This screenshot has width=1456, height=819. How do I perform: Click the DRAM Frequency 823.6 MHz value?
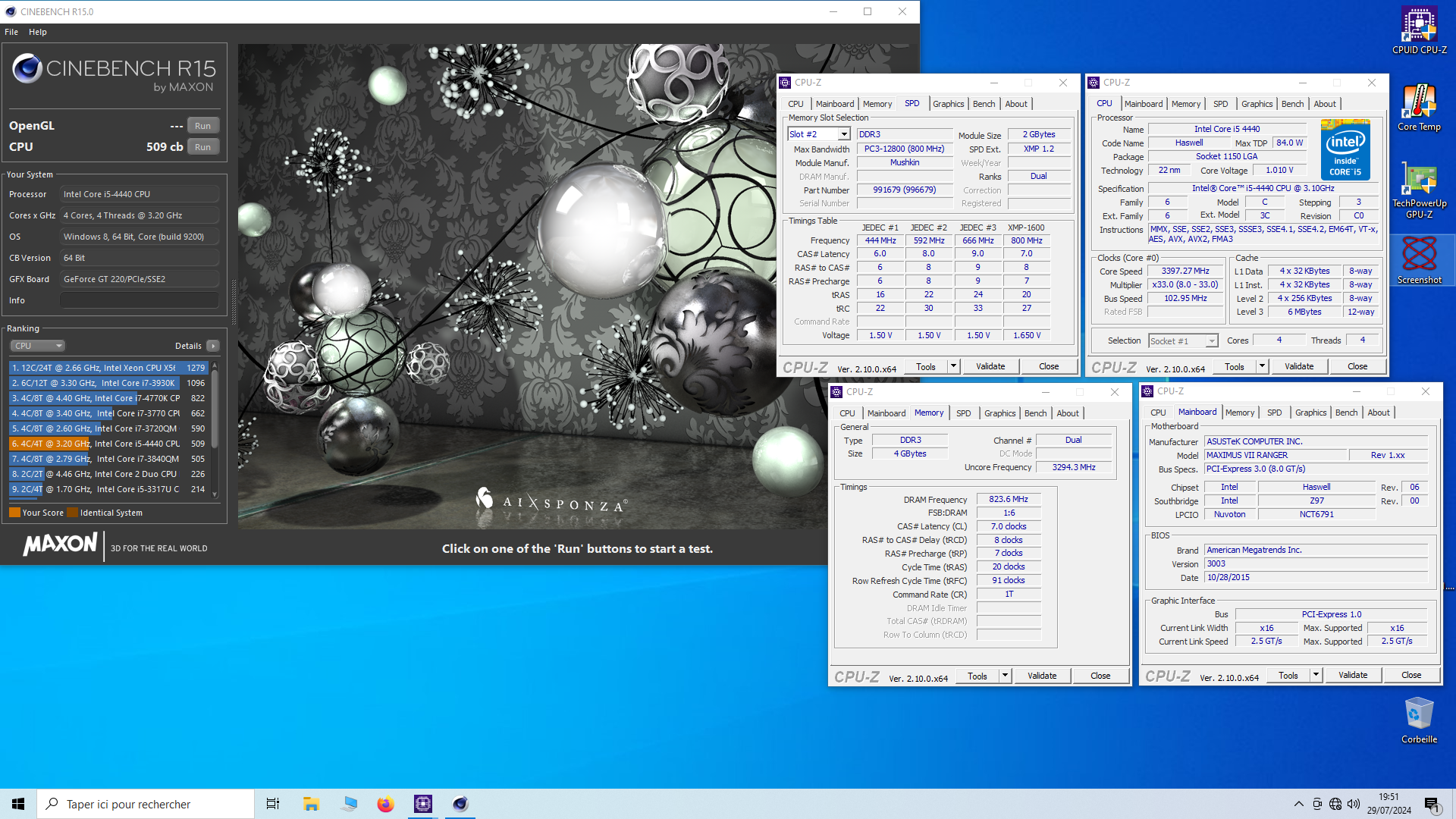pos(1009,499)
